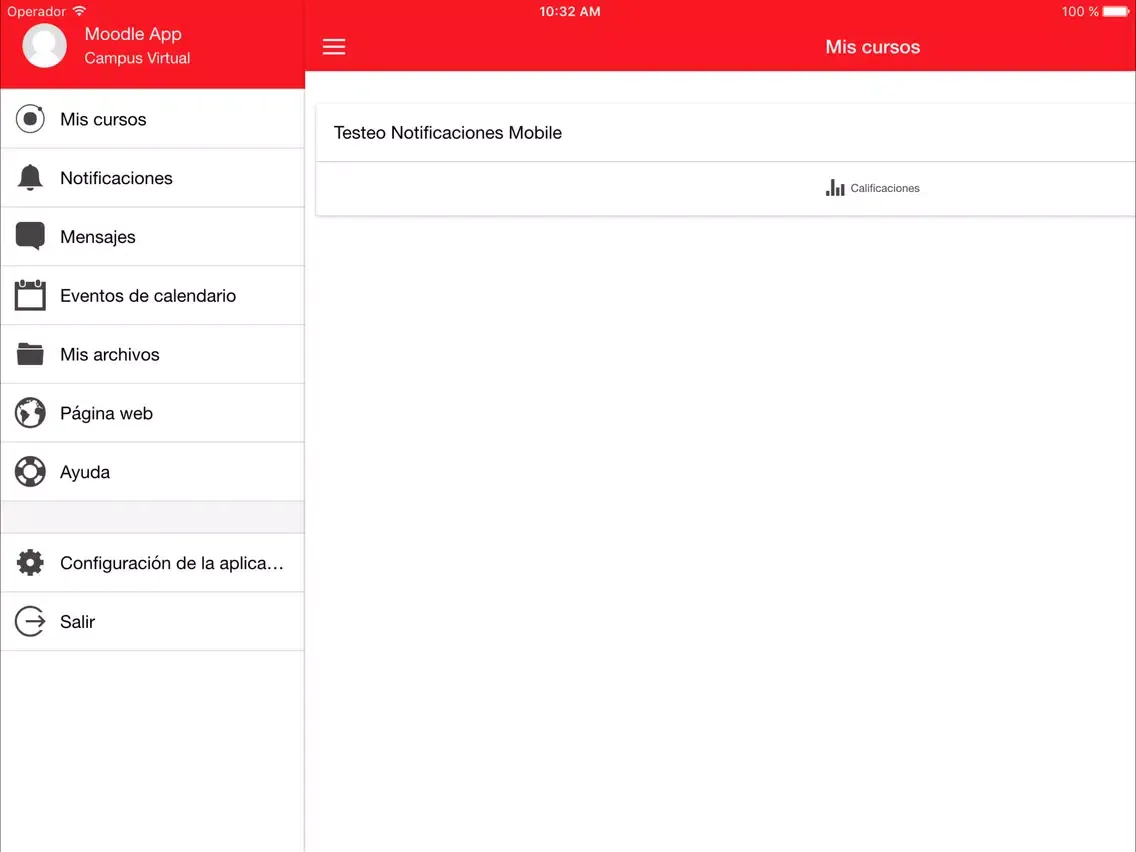This screenshot has width=1136, height=852.
Task: Click the Ayuda lifebuoy icon
Action: coord(30,472)
